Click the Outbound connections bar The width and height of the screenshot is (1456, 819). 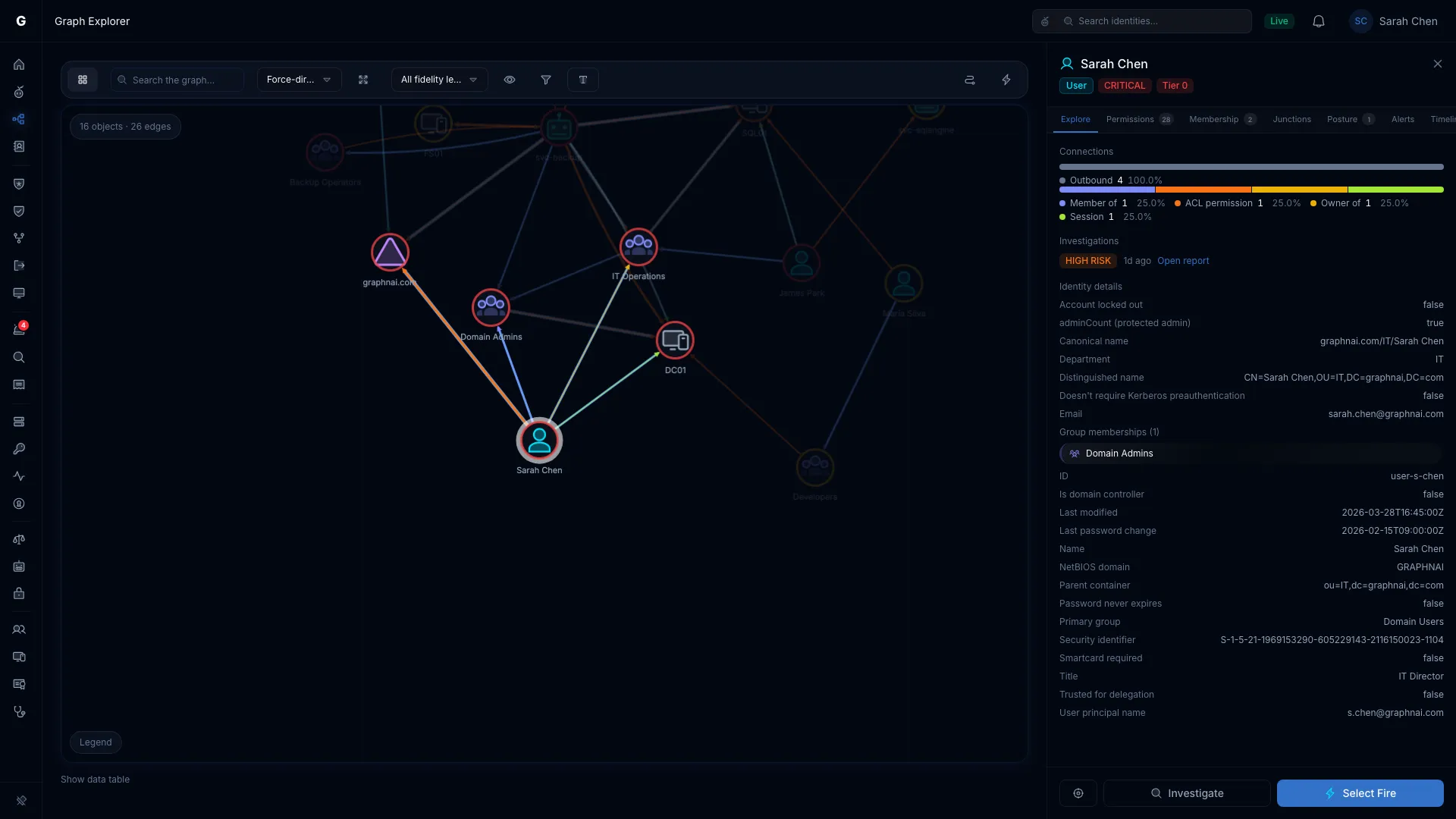[1251, 167]
